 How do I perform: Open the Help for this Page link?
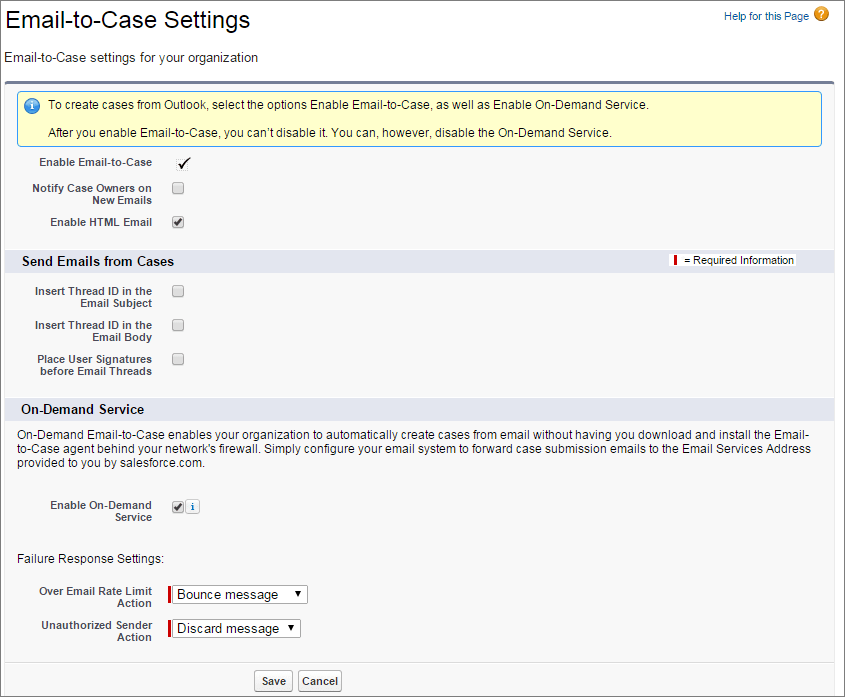click(x=765, y=15)
